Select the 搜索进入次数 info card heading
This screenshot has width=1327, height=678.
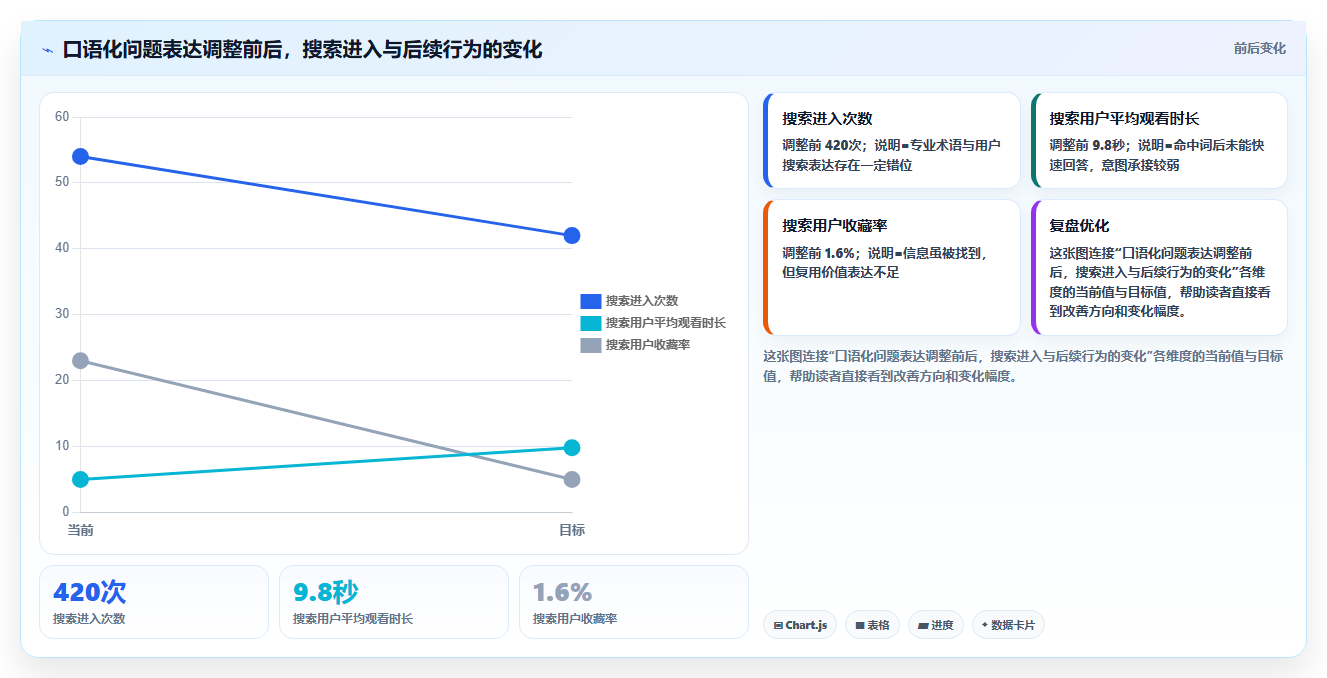(x=827, y=119)
